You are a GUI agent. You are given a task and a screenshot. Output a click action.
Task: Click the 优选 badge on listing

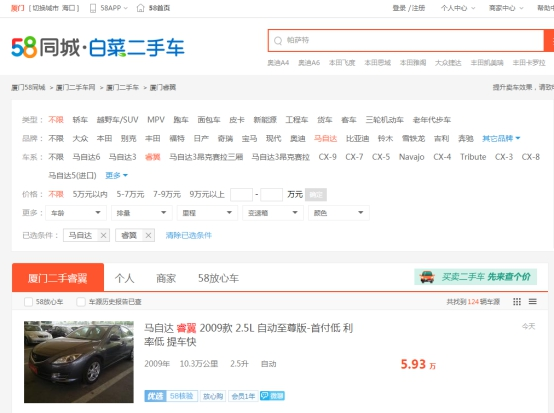coord(155,396)
